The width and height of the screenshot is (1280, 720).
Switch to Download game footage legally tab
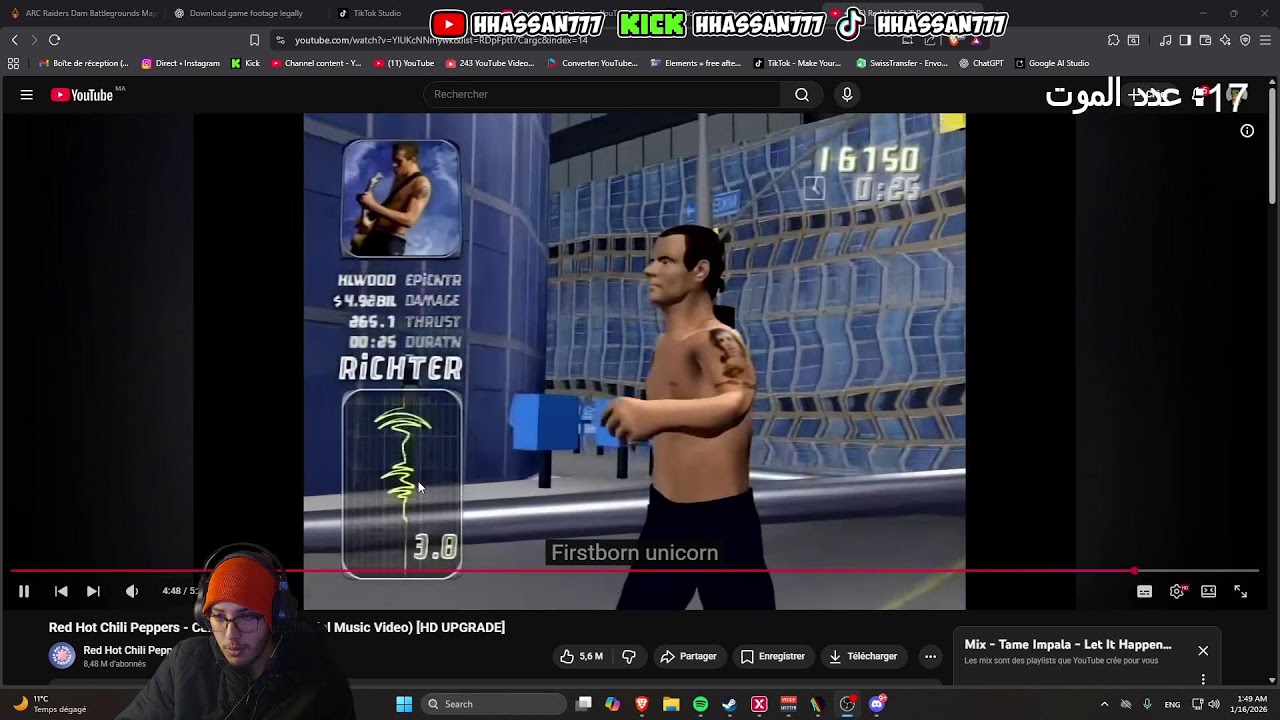tap(245, 13)
